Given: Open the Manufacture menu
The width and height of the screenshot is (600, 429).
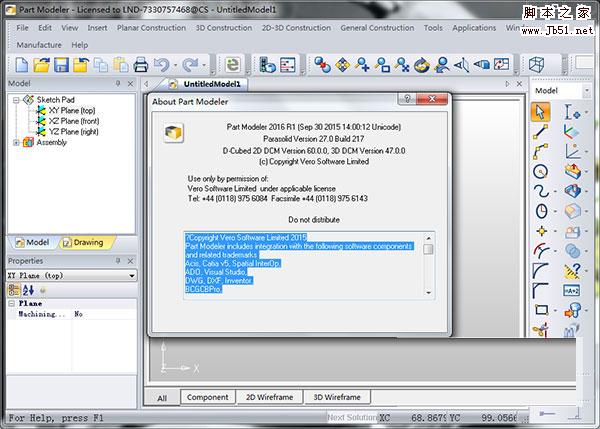Looking at the screenshot, I should pyautogui.click(x=39, y=45).
